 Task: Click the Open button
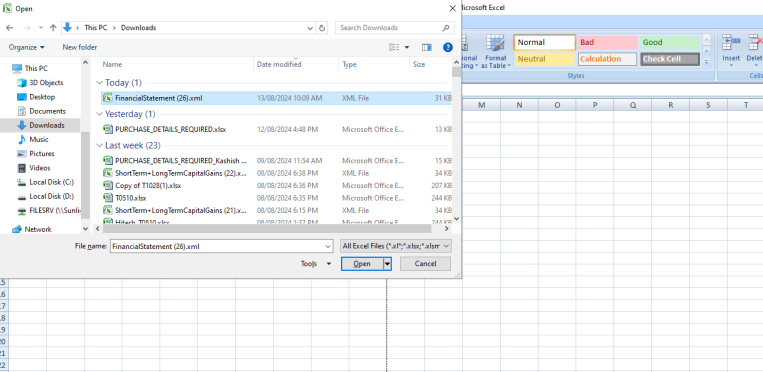point(362,263)
